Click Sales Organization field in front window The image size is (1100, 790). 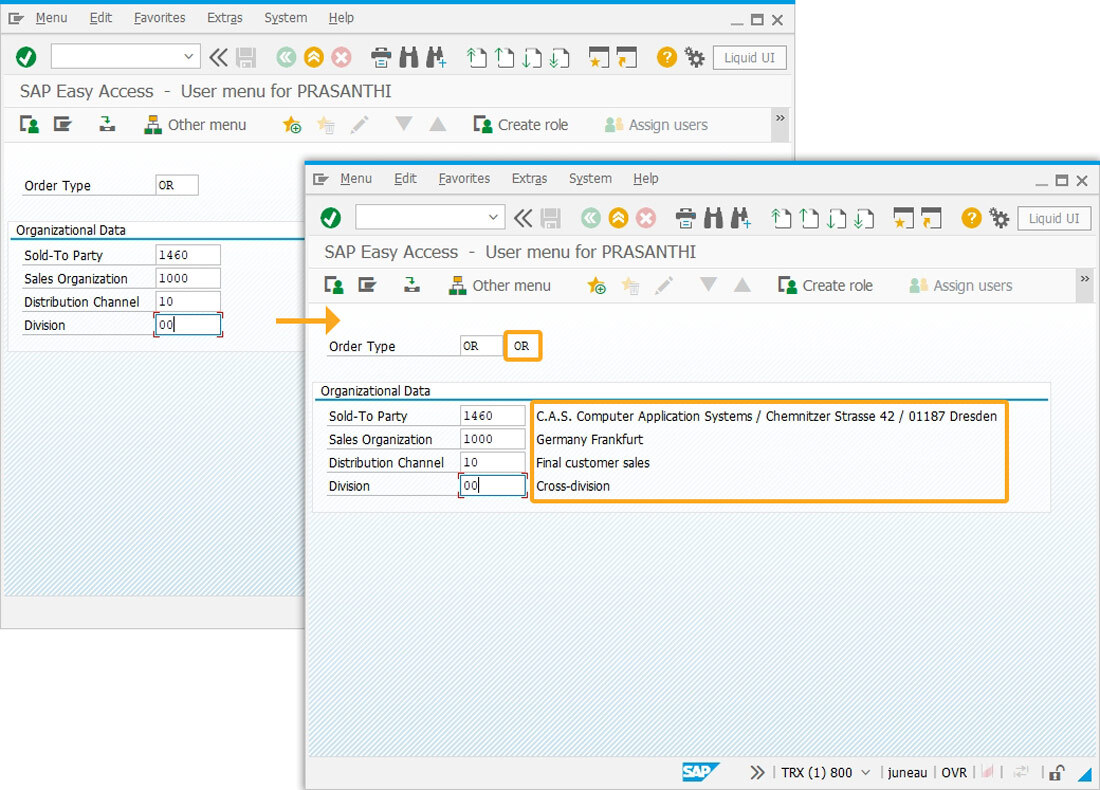(492, 438)
